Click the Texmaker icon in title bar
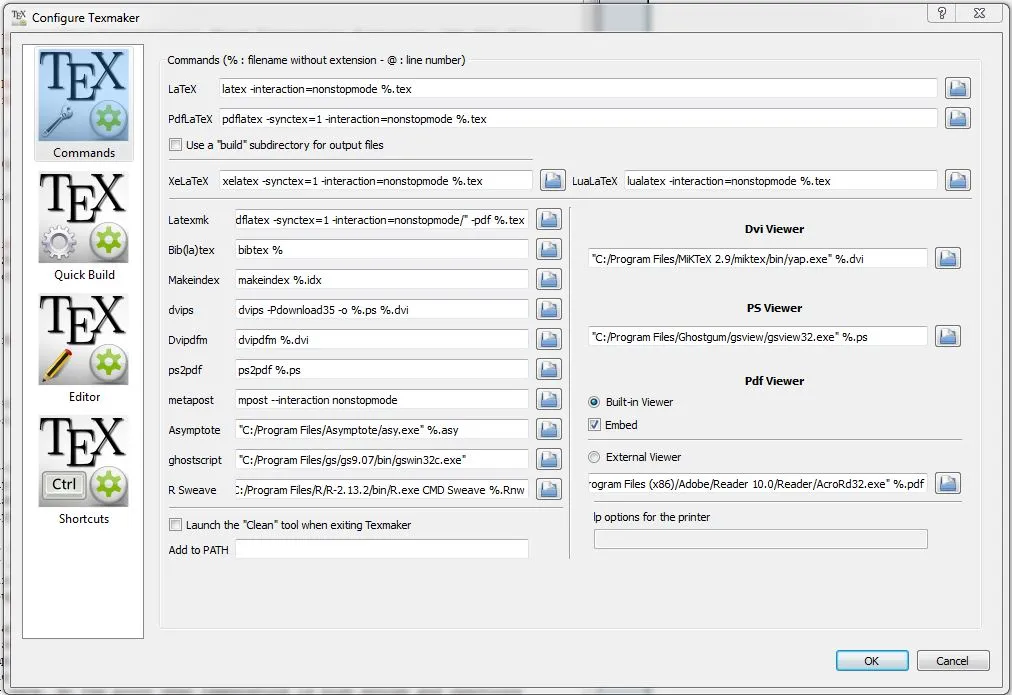The width and height of the screenshot is (1012, 695). tap(19, 16)
